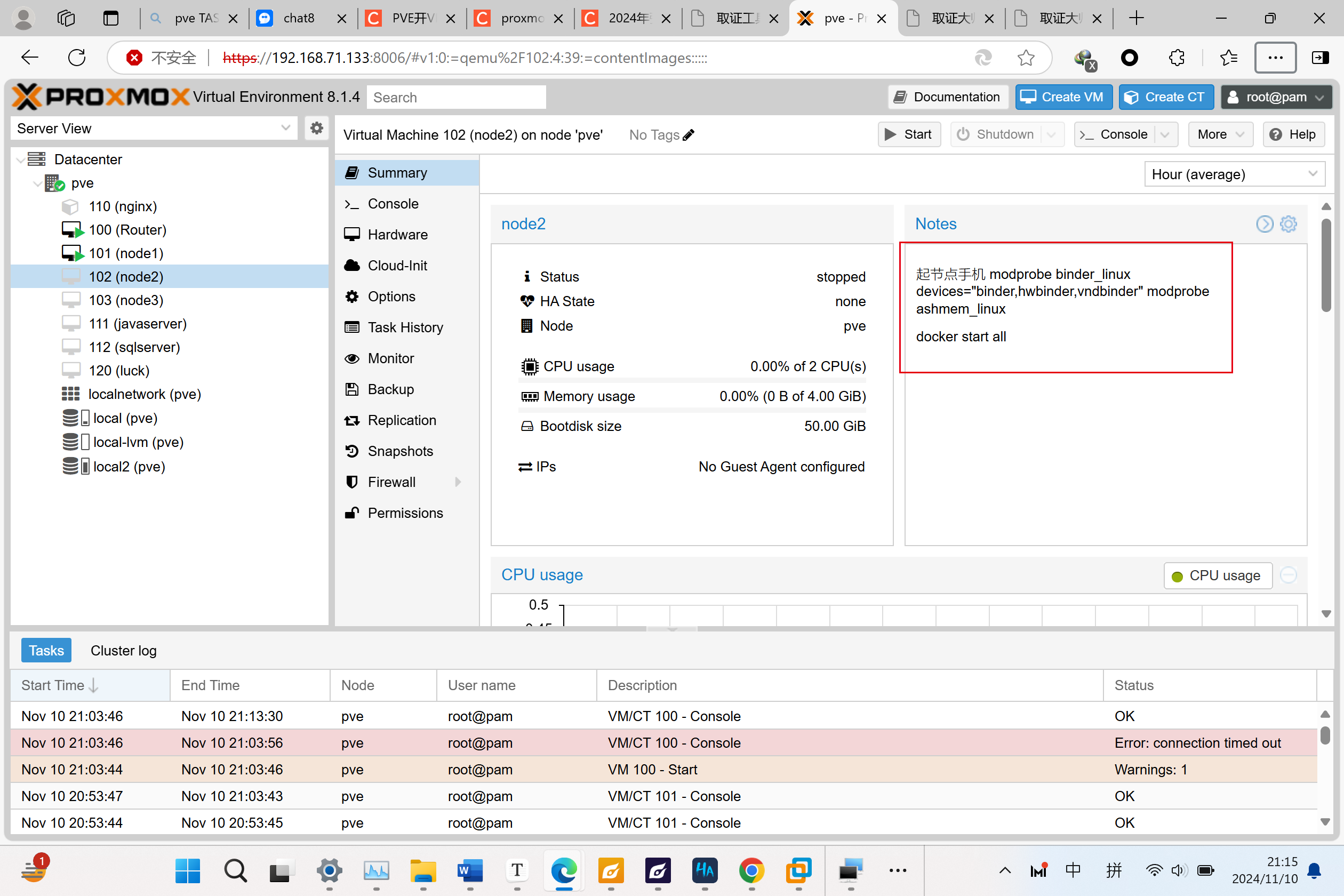1344x896 pixels.
Task: Focus the Proxmox Search field
Action: coord(456,97)
